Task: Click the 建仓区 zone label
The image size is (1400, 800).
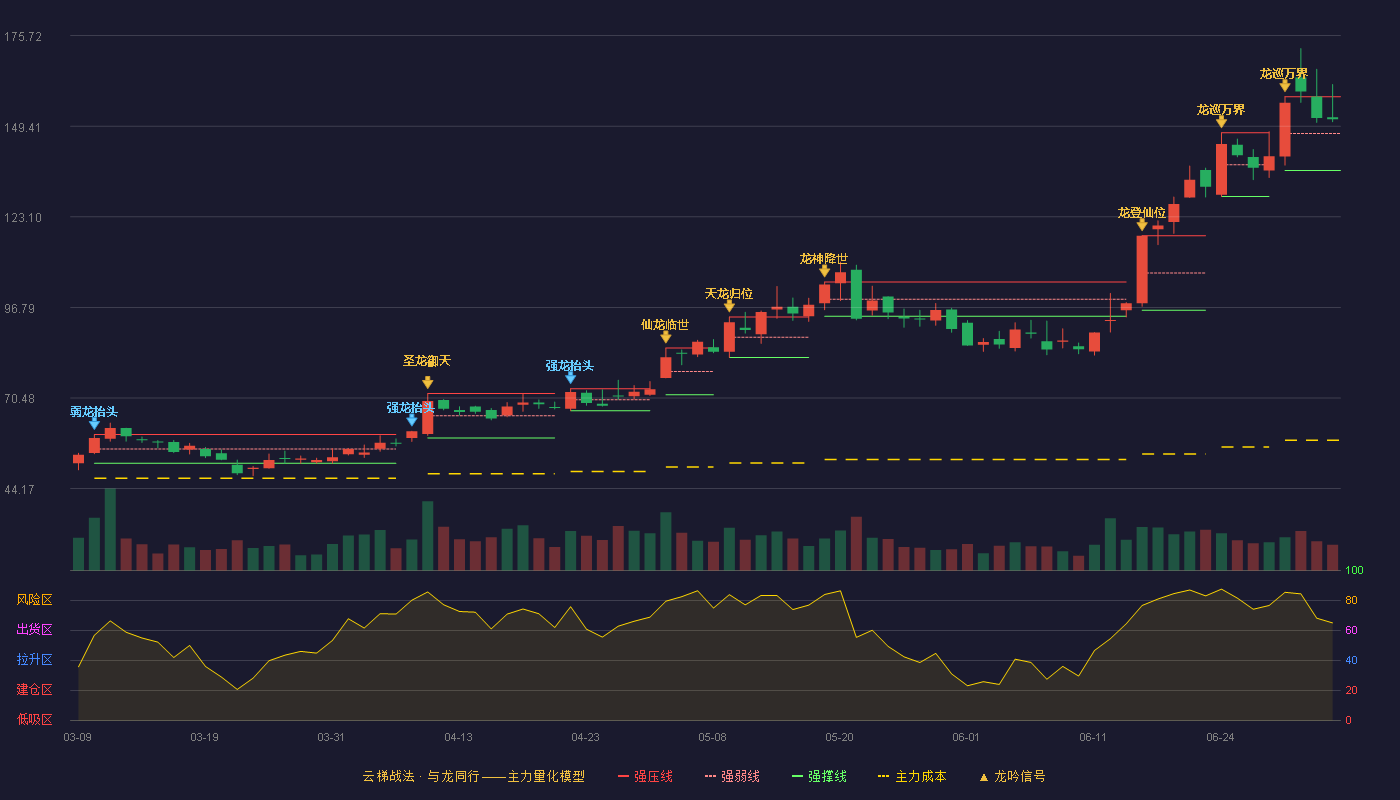Action: [34, 690]
